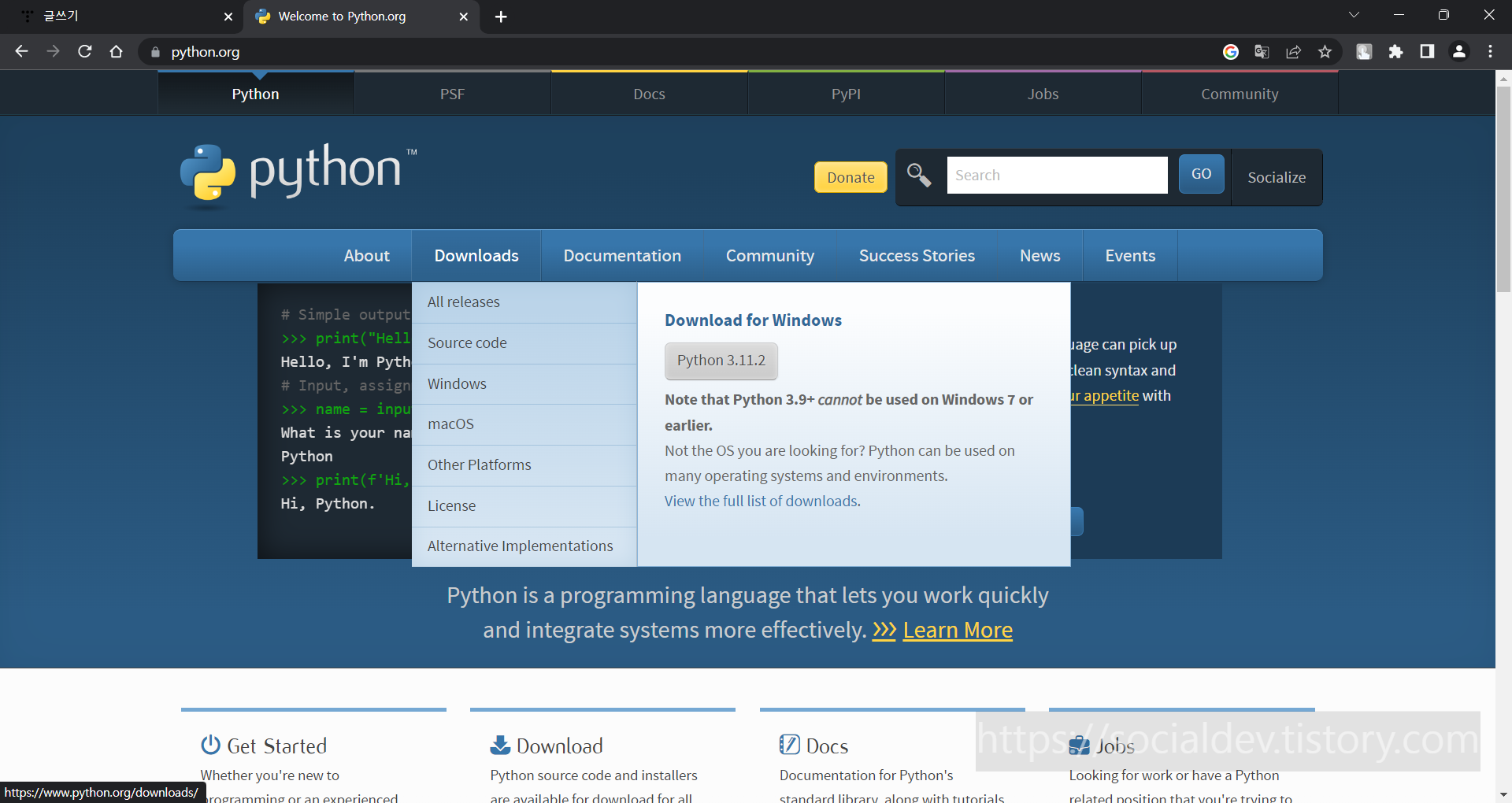This screenshot has width=1512, height=803.
Task: Select Alternative Implementations menu entry
Action: tap(524, 546)
